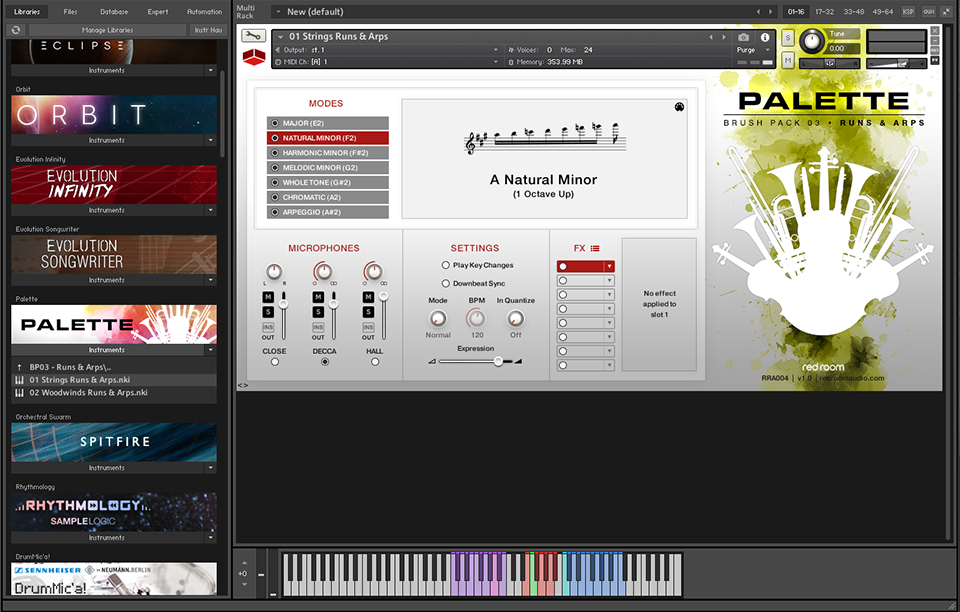
Task: Open the instrument info icon
Action: coord(765,37)
